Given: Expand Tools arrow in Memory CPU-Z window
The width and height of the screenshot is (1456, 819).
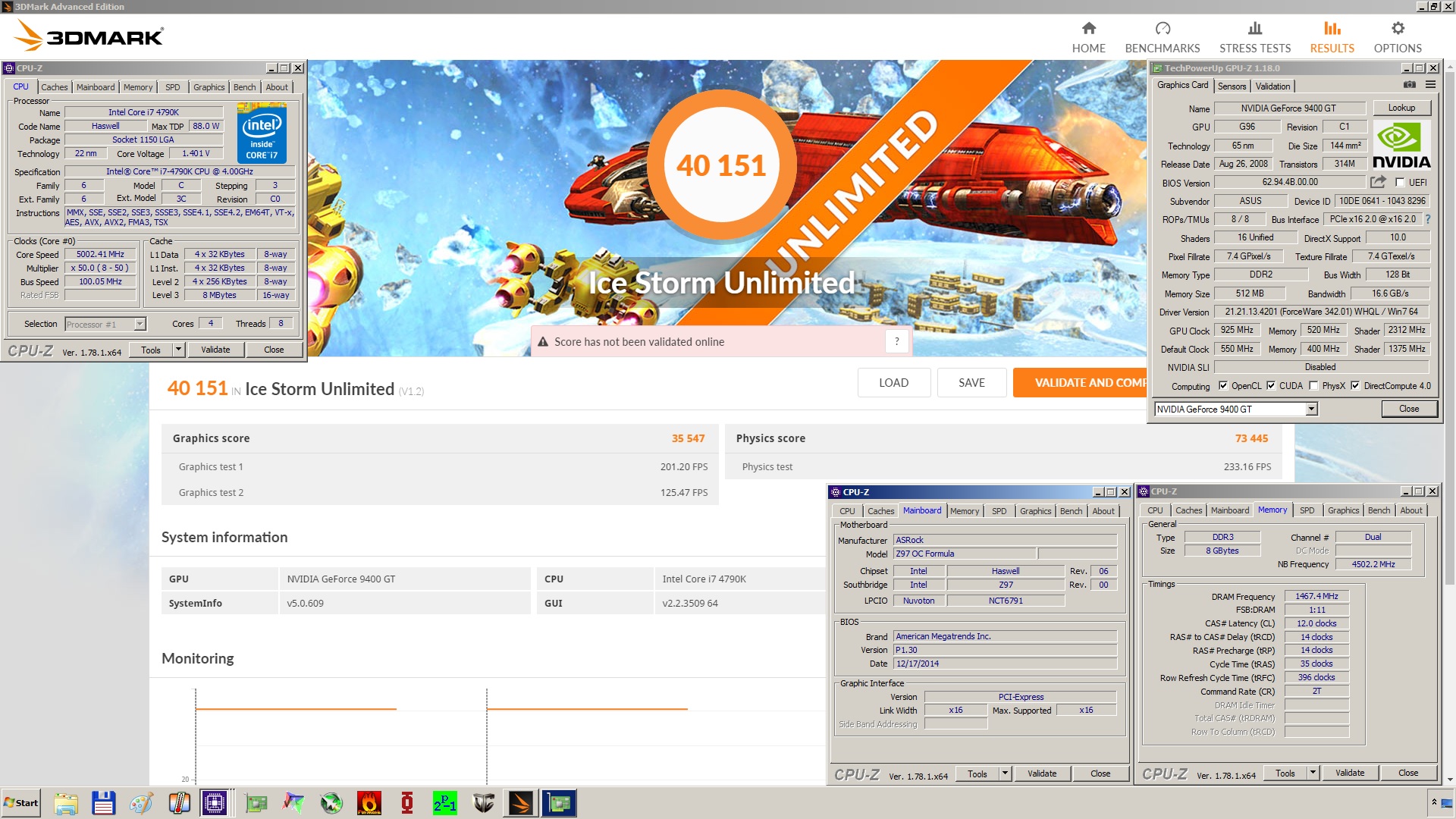Looking at the screenshot, I should [x=1313, y=773].
